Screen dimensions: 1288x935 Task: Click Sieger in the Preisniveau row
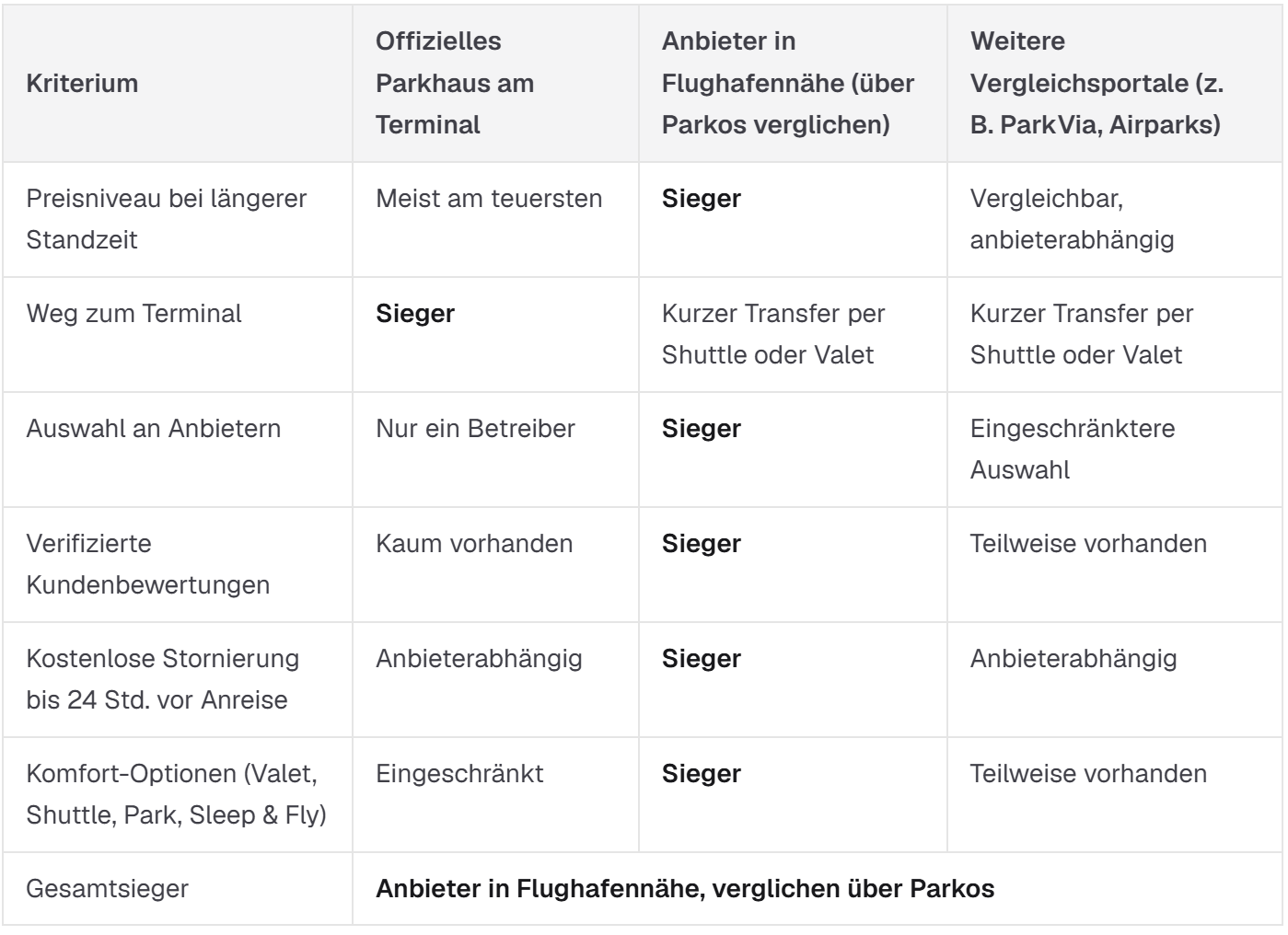click(702, 199)
